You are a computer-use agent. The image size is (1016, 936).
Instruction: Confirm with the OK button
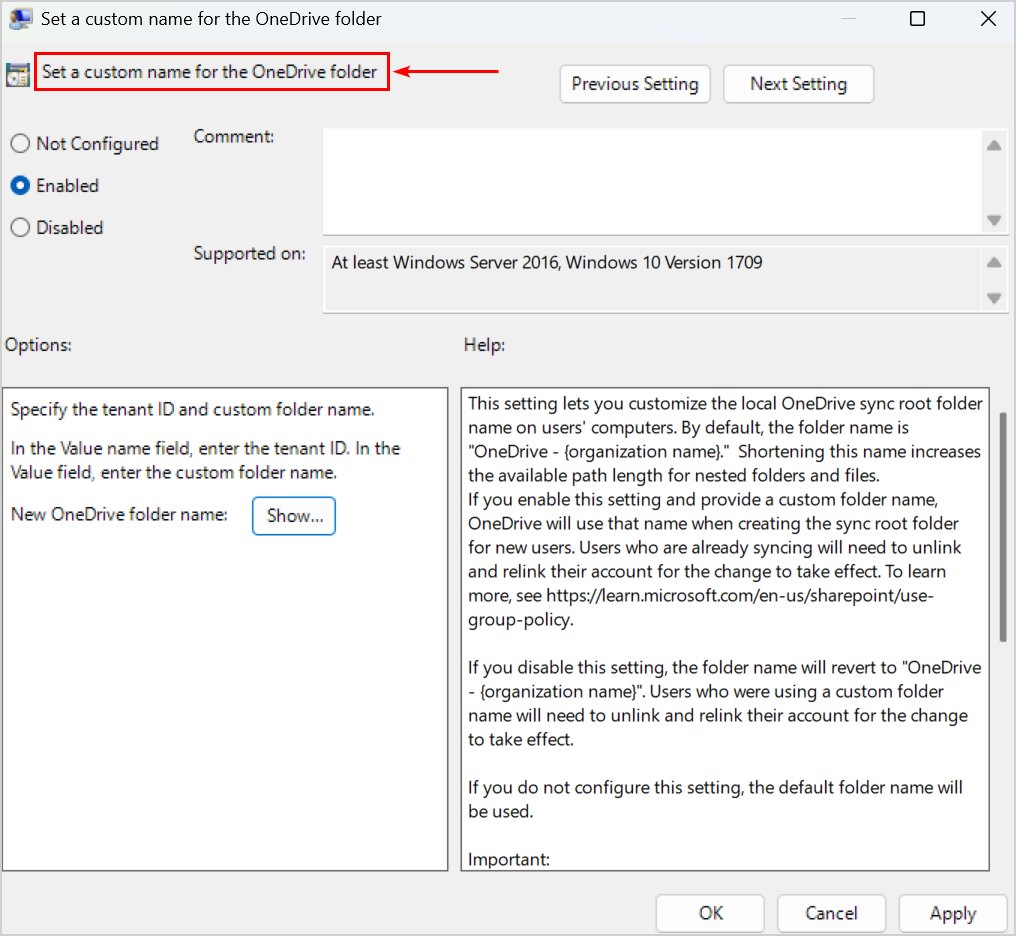710,913
